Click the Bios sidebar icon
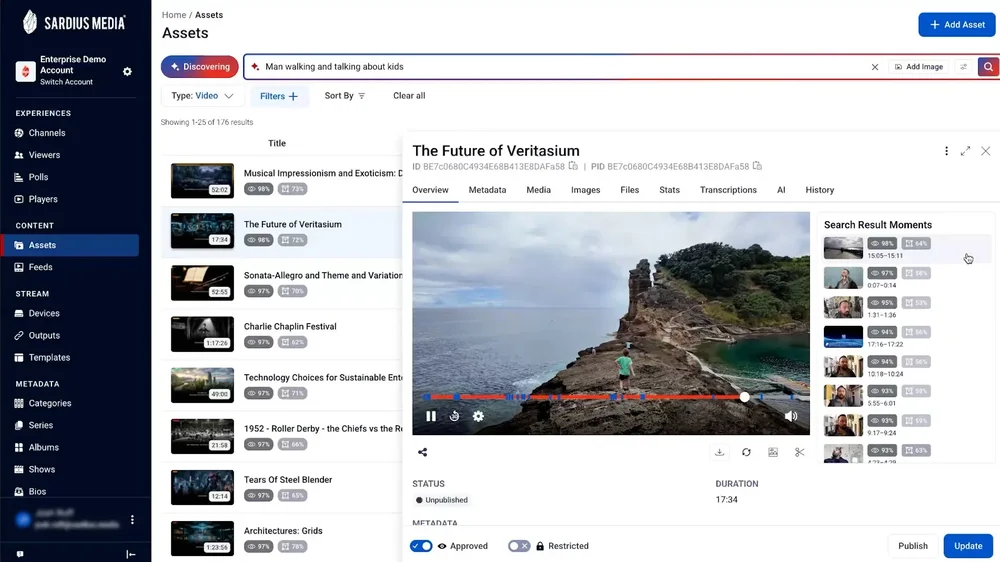Viewport: 1000px width, 562px height. [x=19, y=491]
